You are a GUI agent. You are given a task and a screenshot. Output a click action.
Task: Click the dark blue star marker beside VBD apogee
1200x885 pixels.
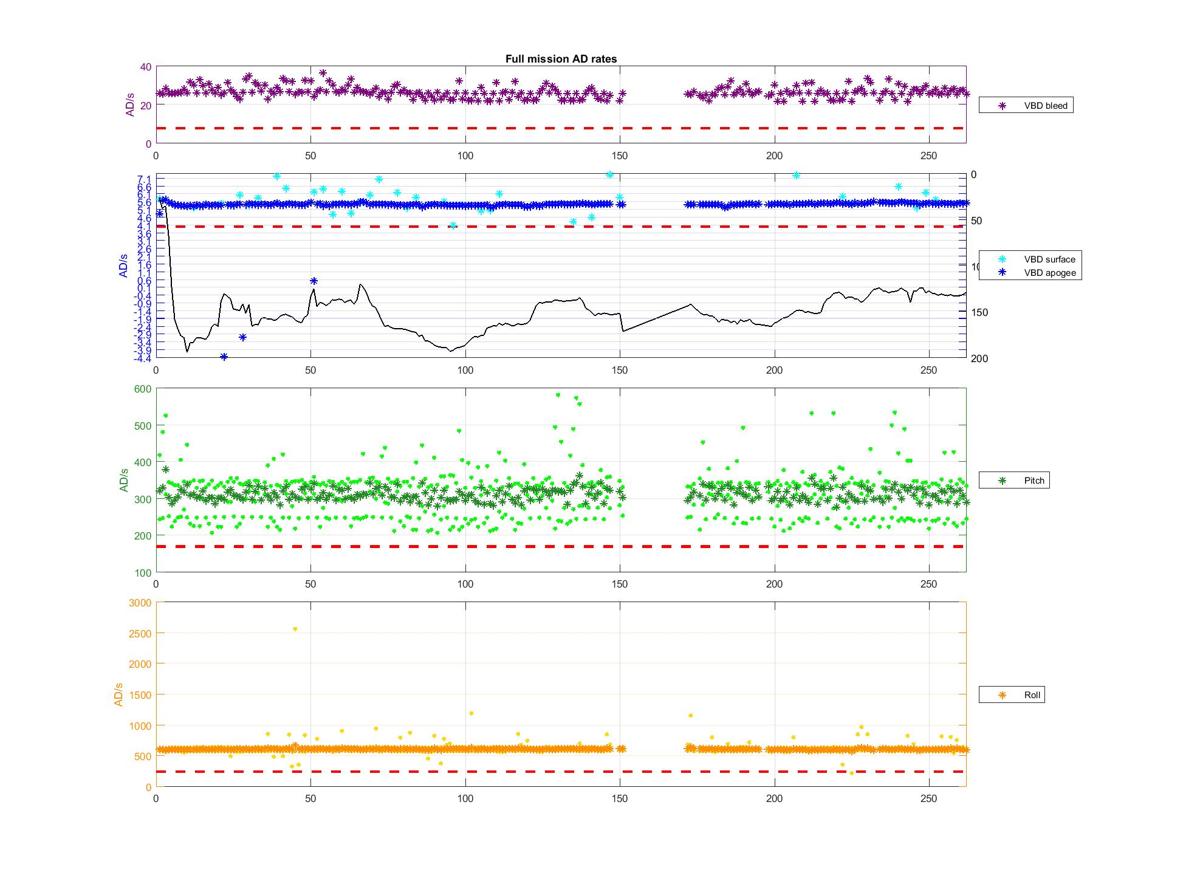point(1003,272)
